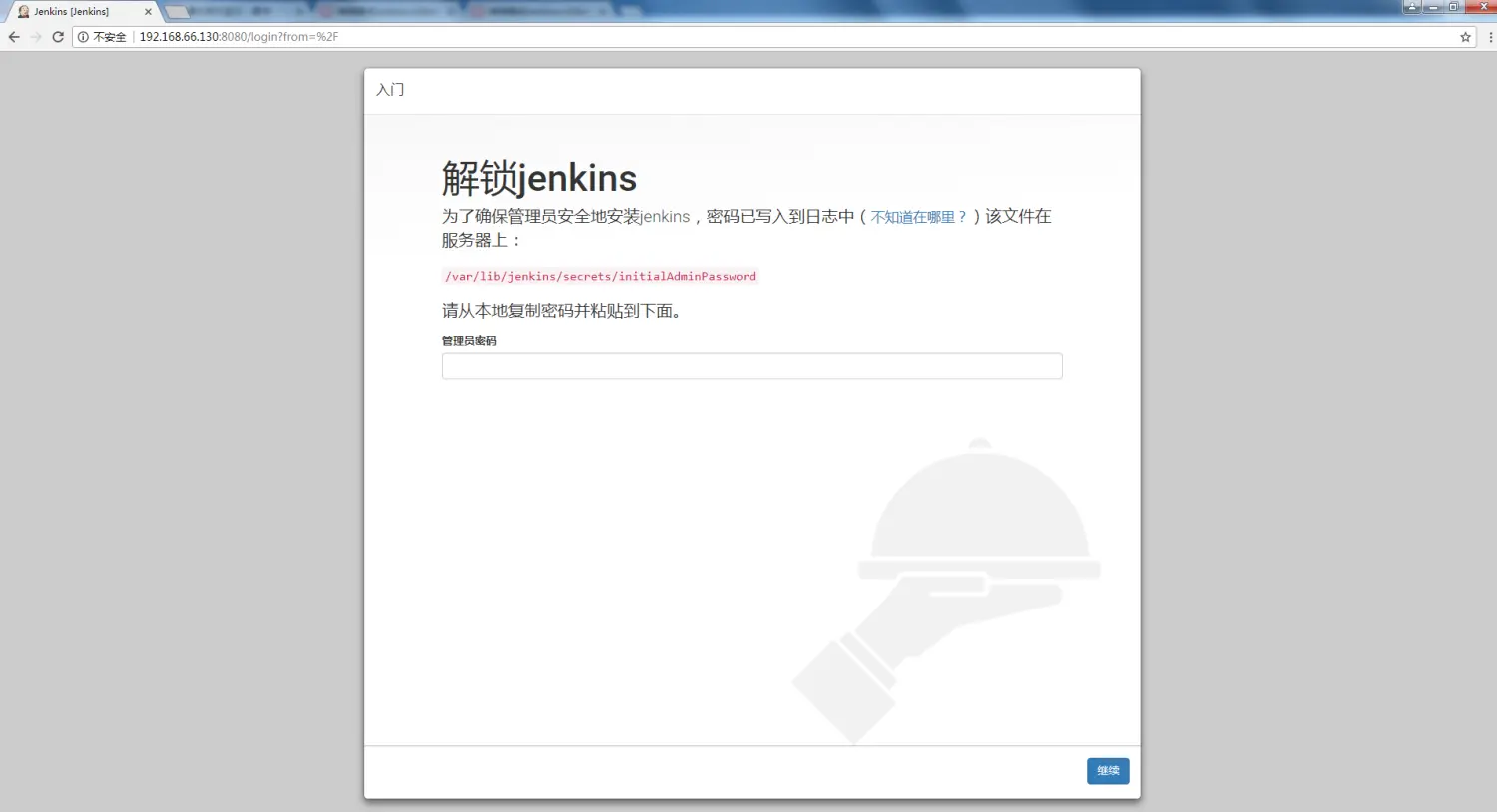Click the 继续 continue button
The image size is (1497, 812).
pos(1108,771)
